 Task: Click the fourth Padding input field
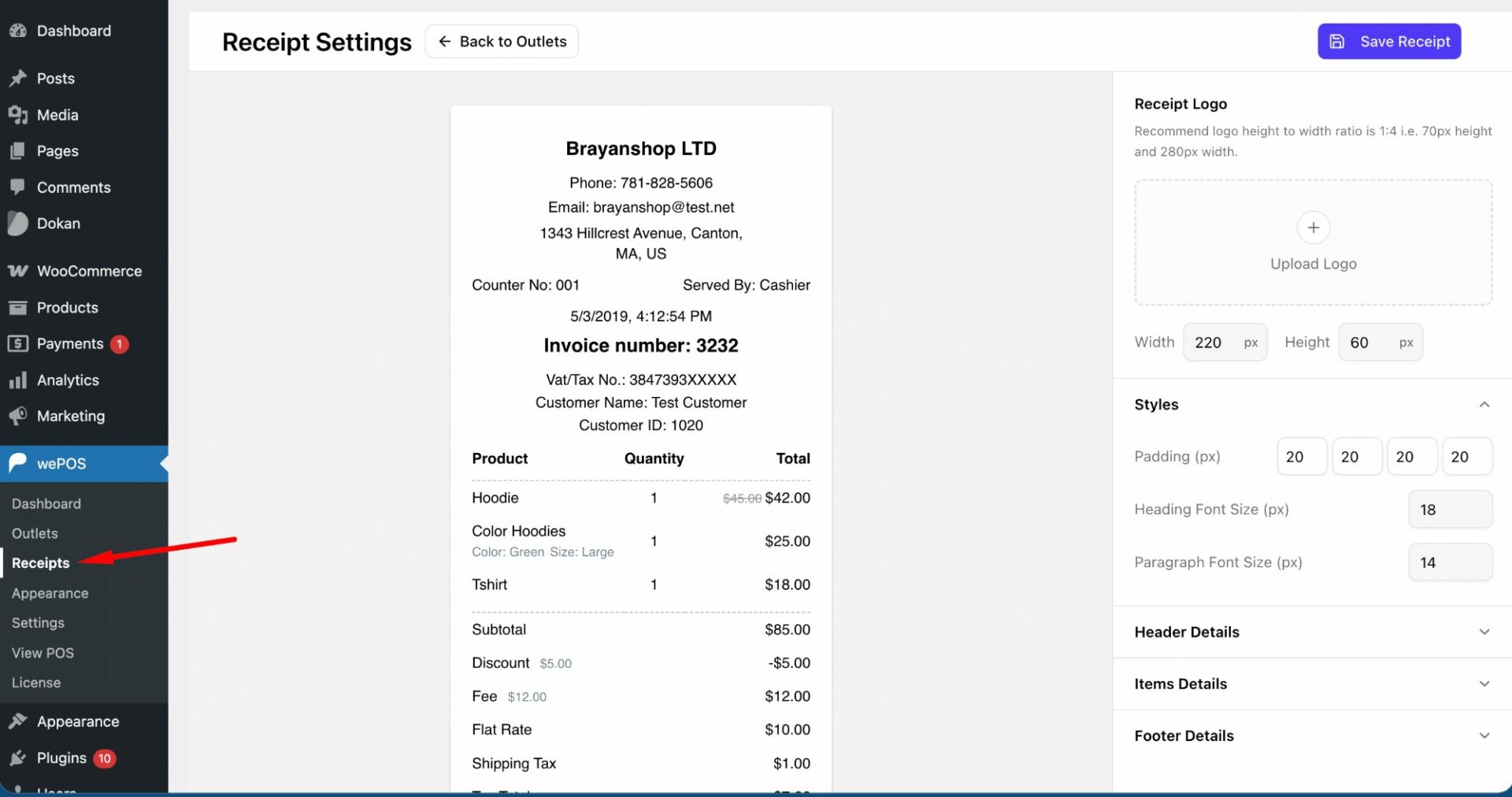click(1467, 457)
